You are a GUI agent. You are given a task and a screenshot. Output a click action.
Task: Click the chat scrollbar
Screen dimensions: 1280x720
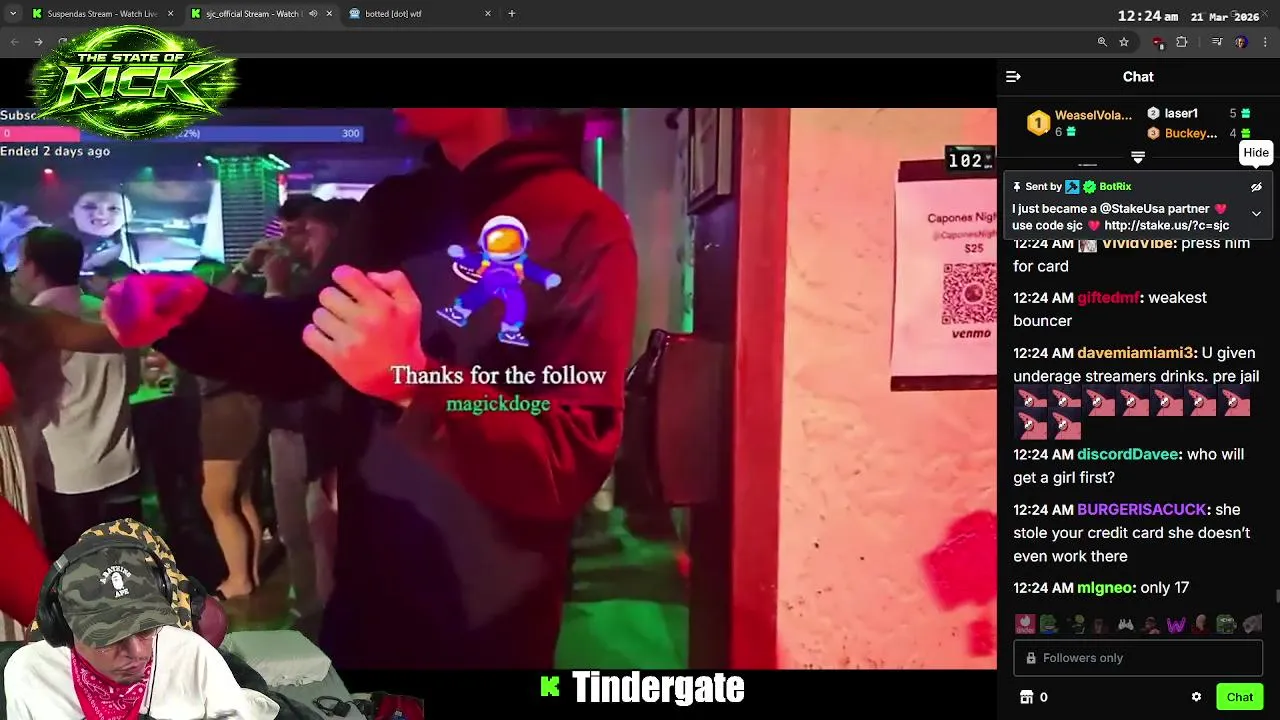coord(1276,597)
